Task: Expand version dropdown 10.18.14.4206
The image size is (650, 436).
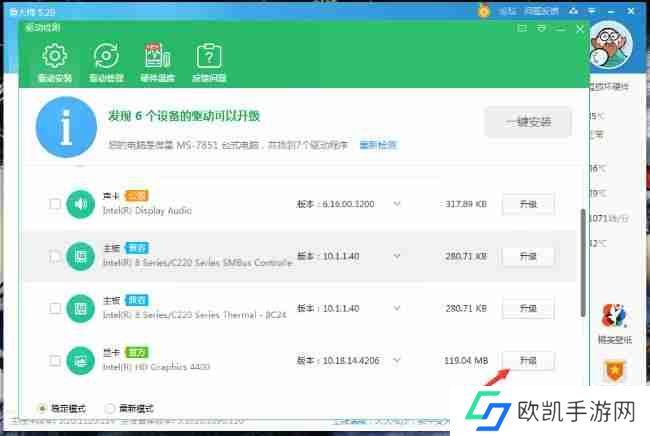Action: click(397, 361)
